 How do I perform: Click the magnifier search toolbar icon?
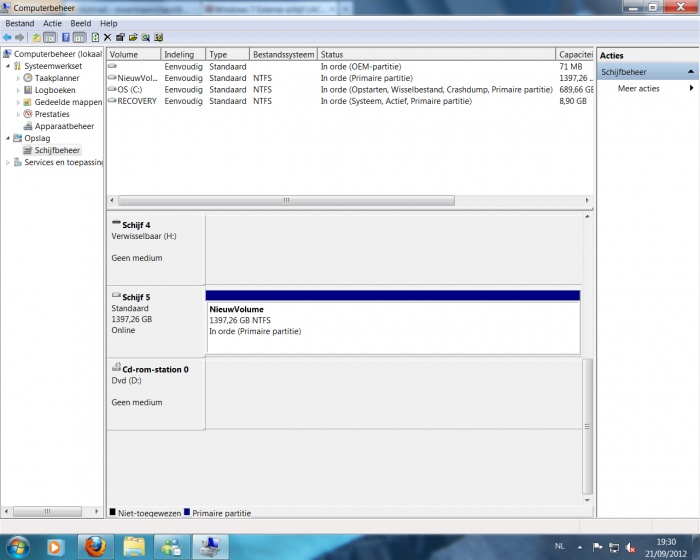(x=146, y=38)
